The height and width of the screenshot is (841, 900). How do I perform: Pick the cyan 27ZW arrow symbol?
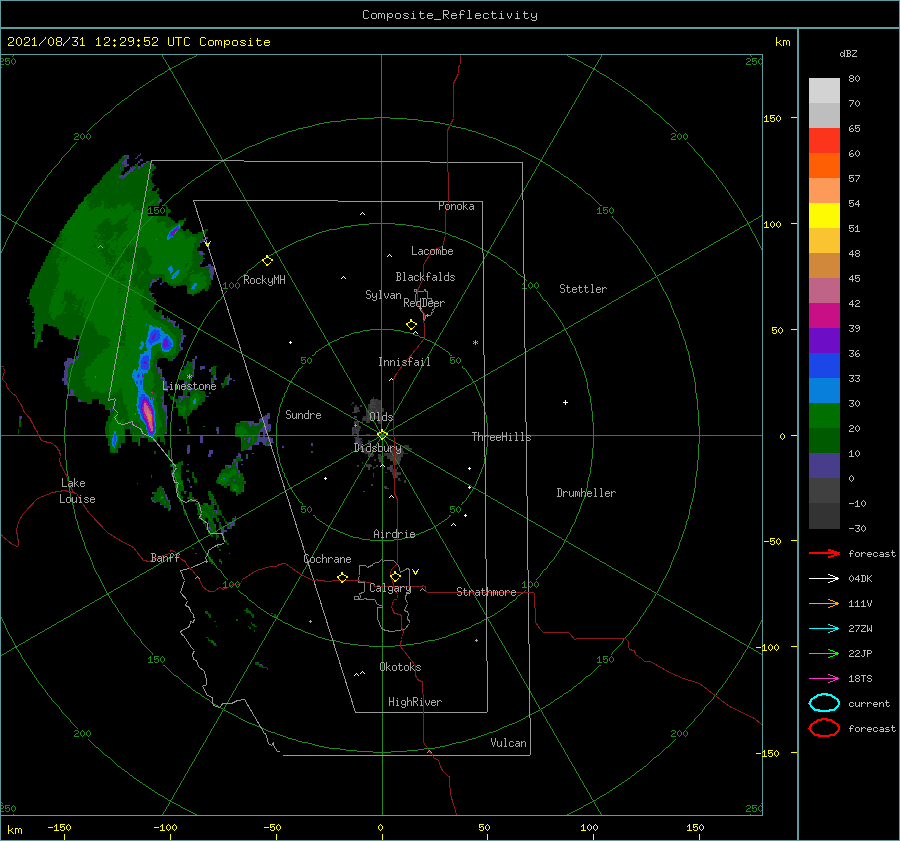(824, 629)
